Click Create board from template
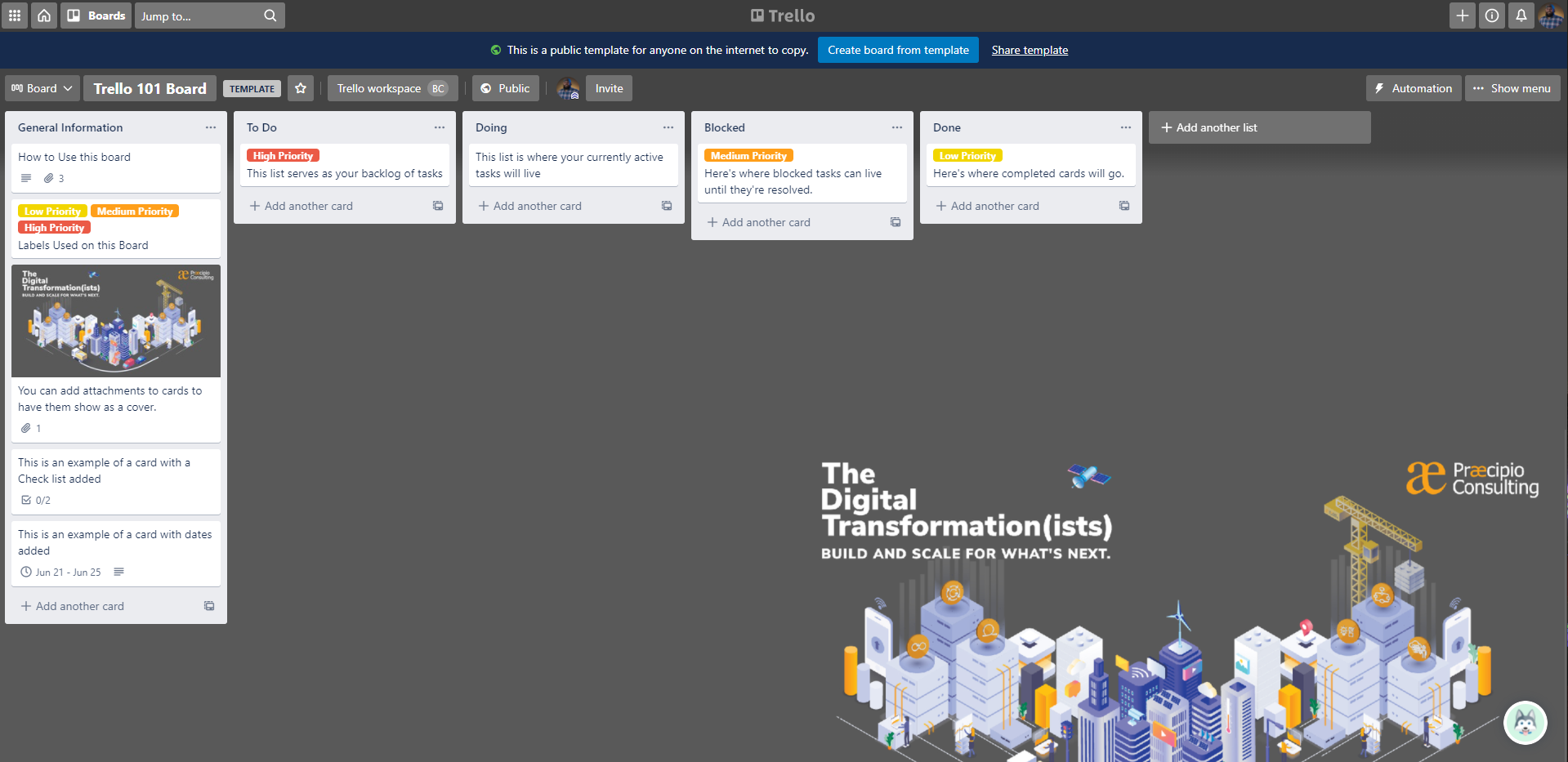 [898, 50]
